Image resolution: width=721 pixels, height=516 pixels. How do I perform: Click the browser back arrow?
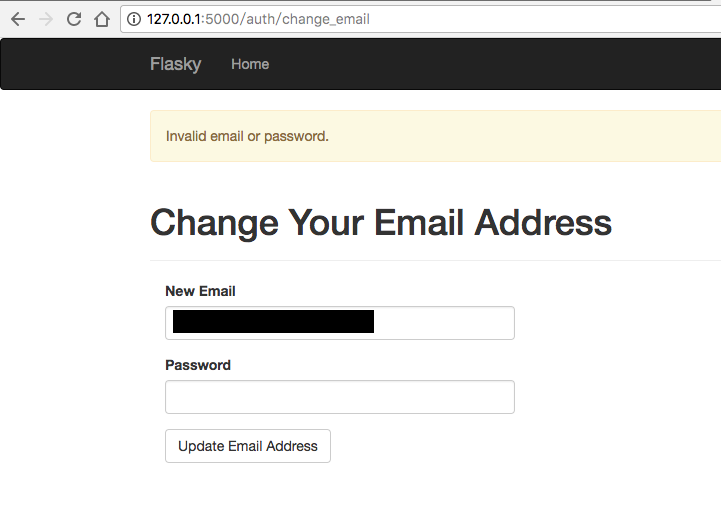(x=17, y=19)
